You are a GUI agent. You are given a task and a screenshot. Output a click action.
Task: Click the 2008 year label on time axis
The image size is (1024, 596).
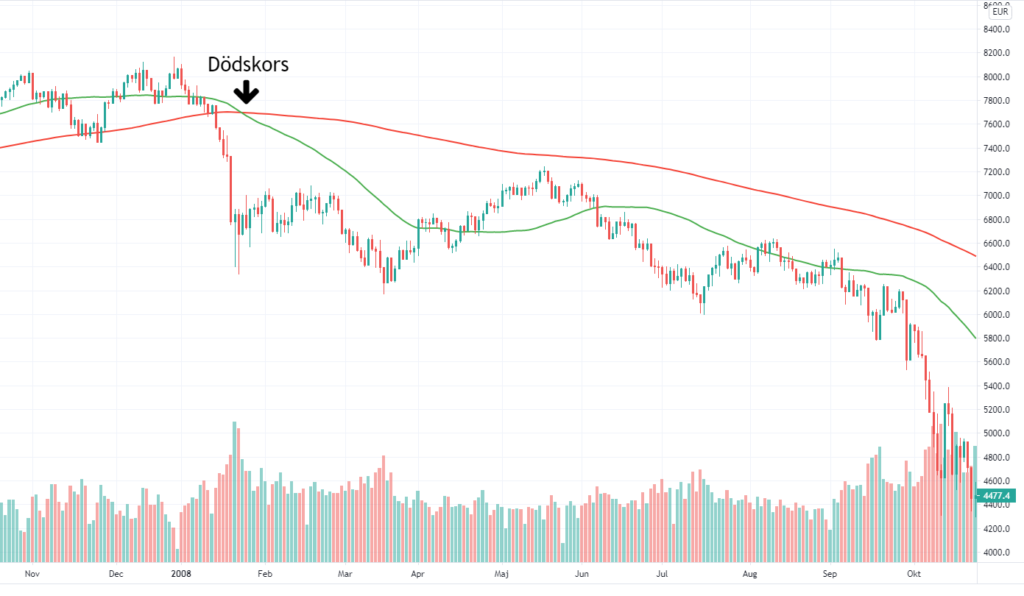point(181,574)
